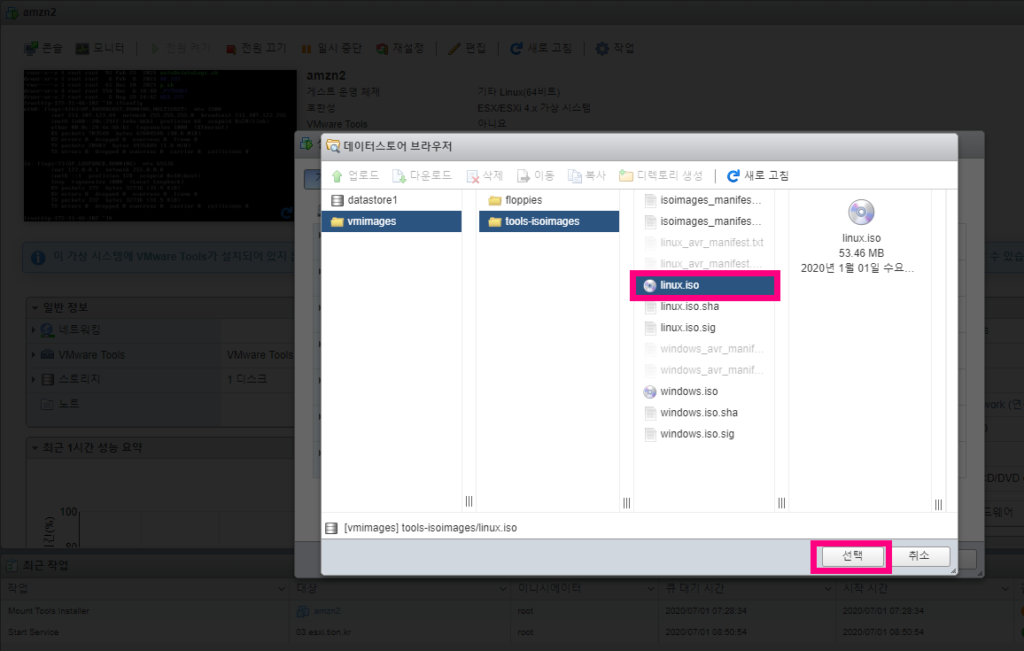Click 재설정 reset in amzn2 toolbar
The height and width of the screenshot is (651, 1024).
[400, 48]
